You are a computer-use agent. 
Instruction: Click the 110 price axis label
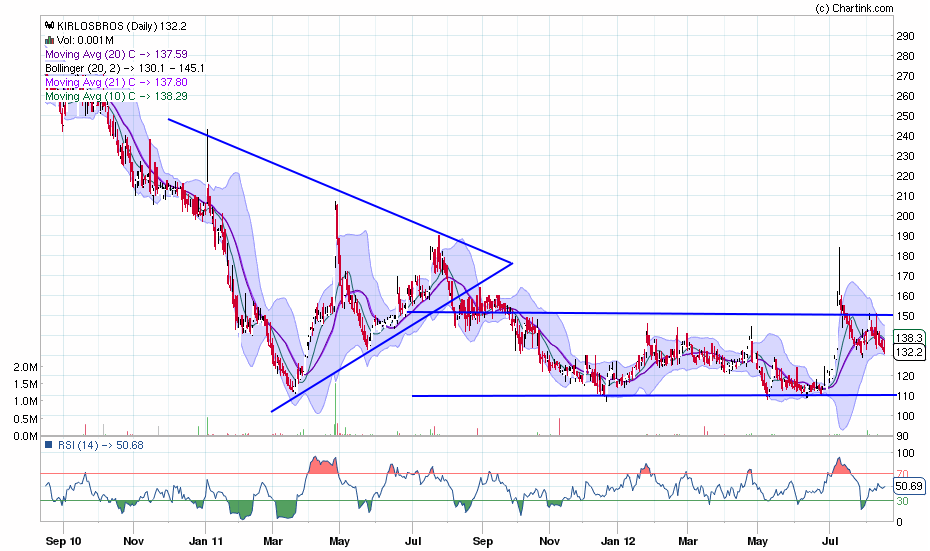[x=905, y=396]
